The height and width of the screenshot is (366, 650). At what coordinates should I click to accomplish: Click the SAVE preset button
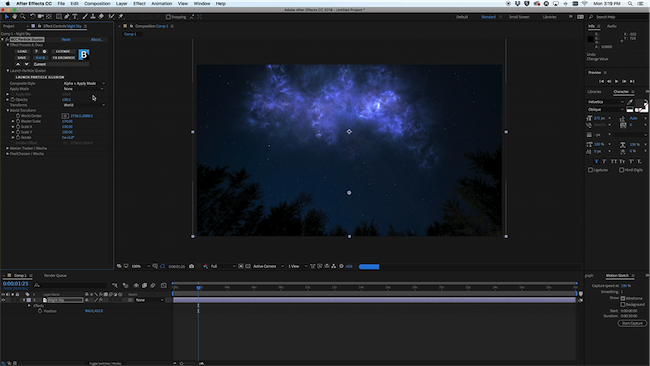[22, 58]
